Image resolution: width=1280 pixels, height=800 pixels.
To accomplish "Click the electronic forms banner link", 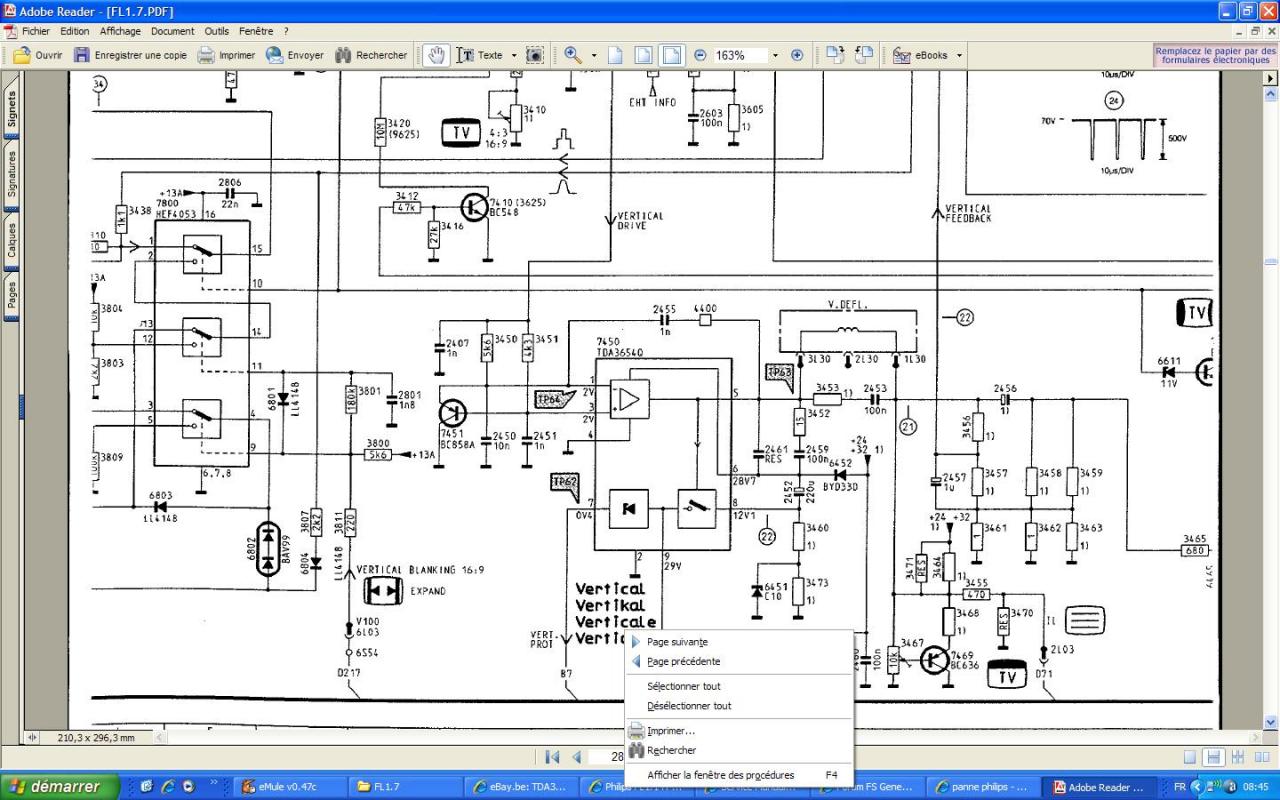I will coord(1215,55).
